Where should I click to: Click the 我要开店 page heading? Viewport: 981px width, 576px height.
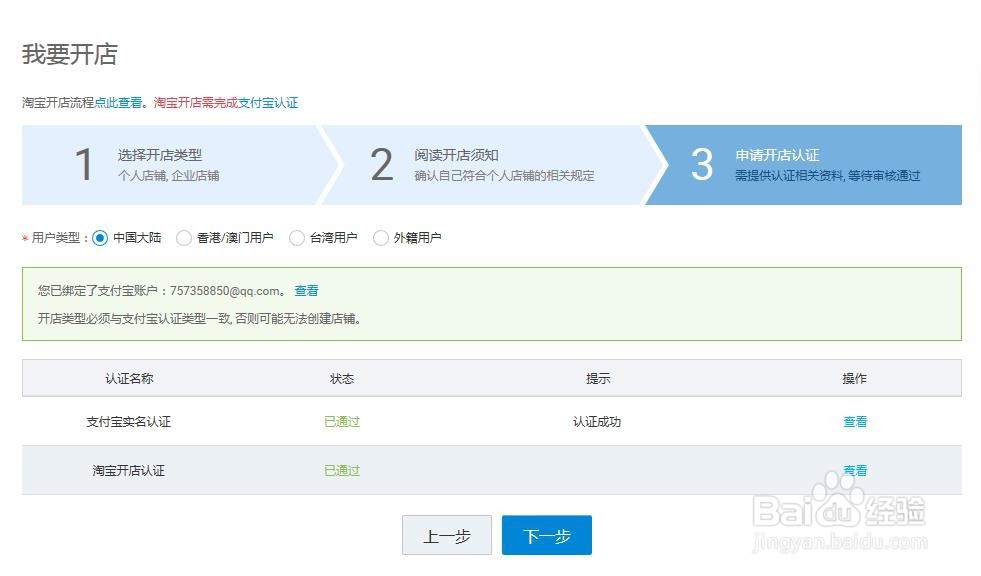69,54
